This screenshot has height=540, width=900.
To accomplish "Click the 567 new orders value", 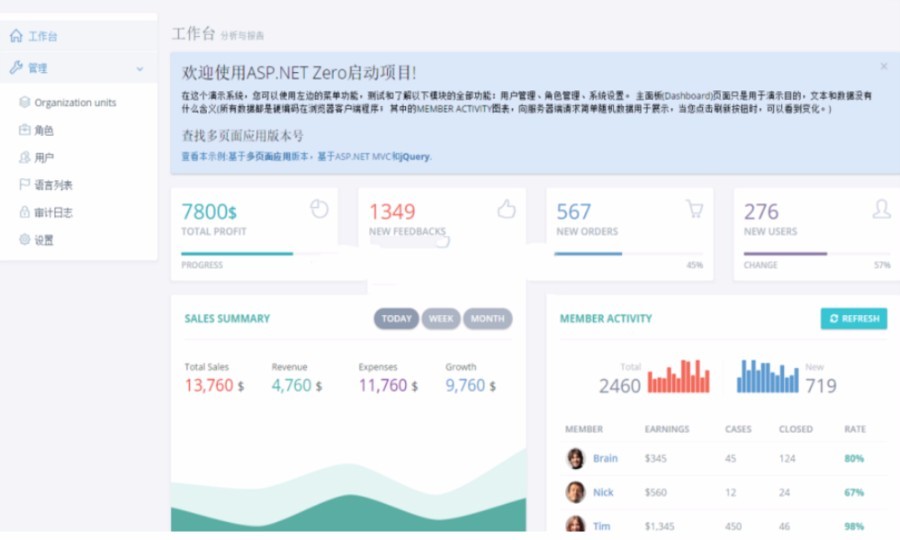I will (x=573, y=212).
